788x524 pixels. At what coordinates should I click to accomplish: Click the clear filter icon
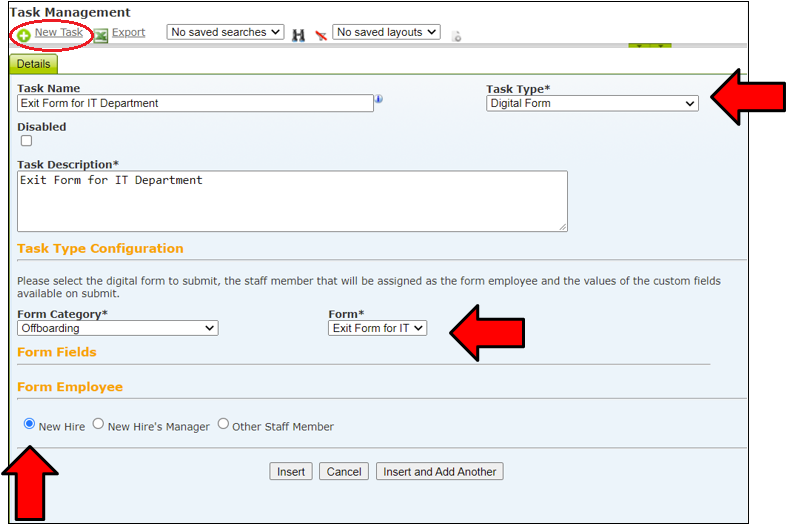tap(321, 35)
